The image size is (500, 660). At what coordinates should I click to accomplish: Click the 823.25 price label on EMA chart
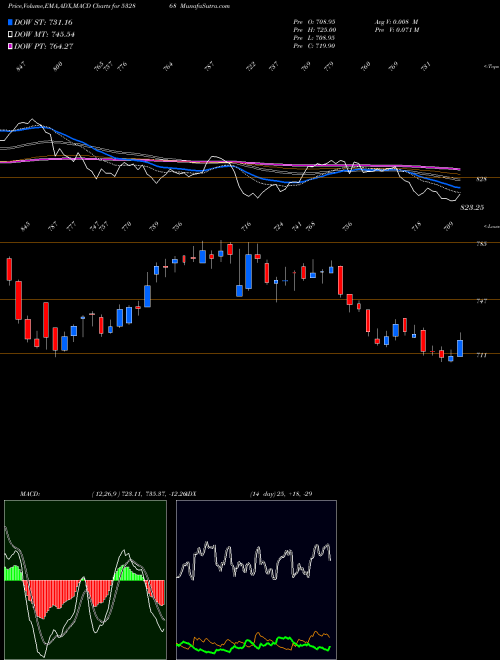472,208
